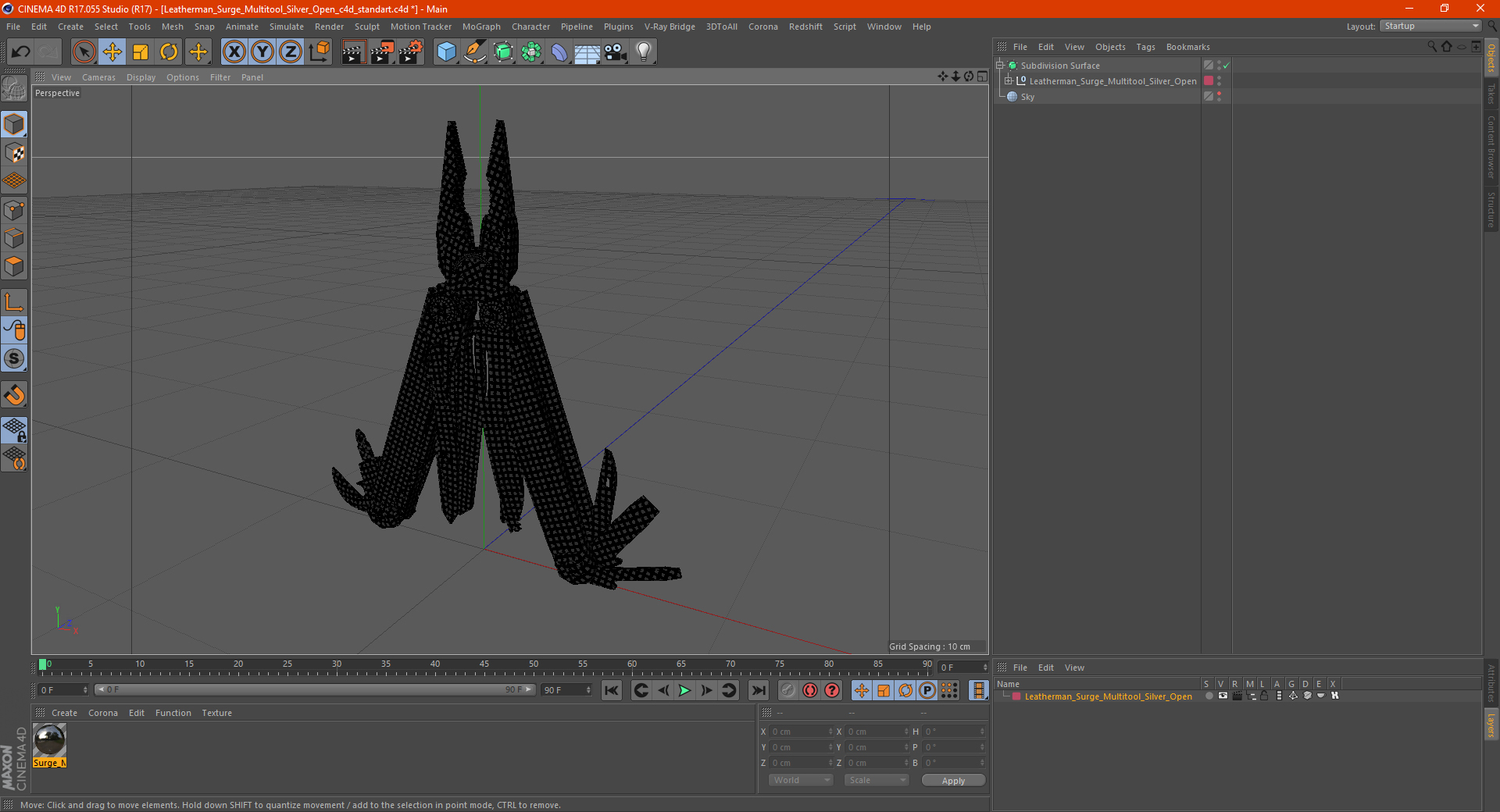The image size is (1500, 812).
Task: Activate the Rotate tool
Action: (169, 52)
